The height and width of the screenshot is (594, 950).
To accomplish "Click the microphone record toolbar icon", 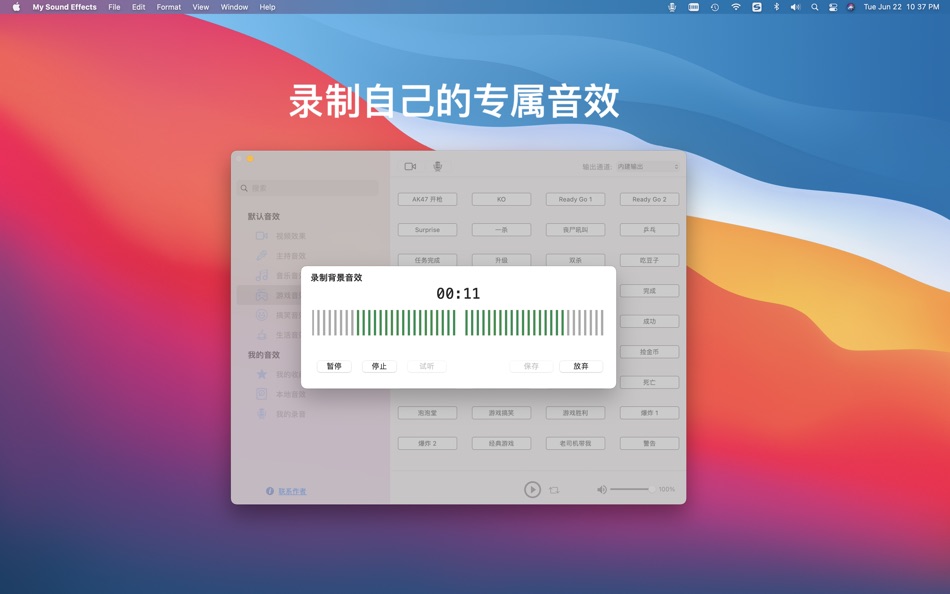I will coord(437,166).
